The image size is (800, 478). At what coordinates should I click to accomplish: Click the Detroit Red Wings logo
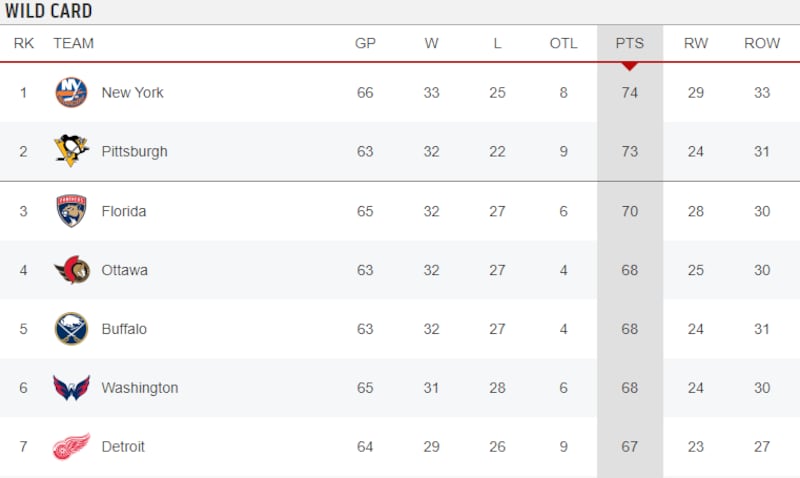click(x=71, y=447)
